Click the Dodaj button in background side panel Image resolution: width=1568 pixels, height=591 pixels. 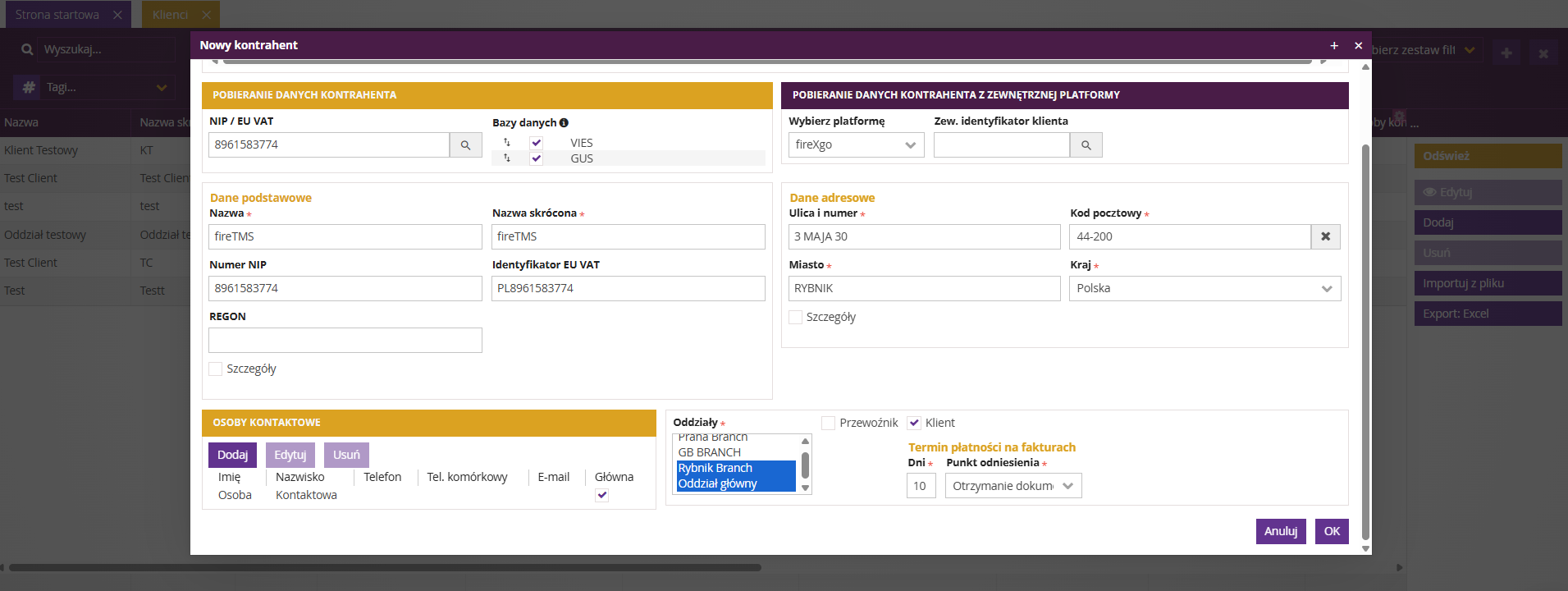point(1488,222)
